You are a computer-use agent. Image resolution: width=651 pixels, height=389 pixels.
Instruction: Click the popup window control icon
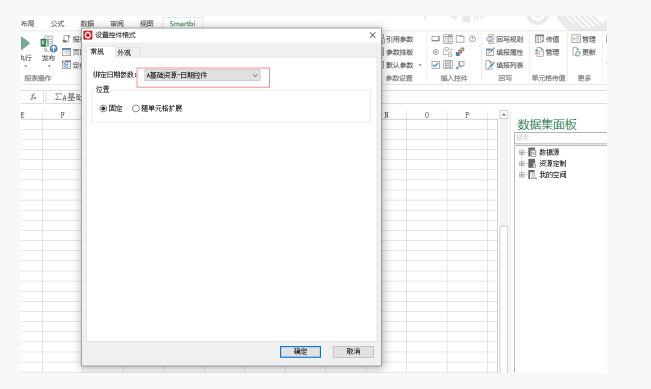point(460,65)
